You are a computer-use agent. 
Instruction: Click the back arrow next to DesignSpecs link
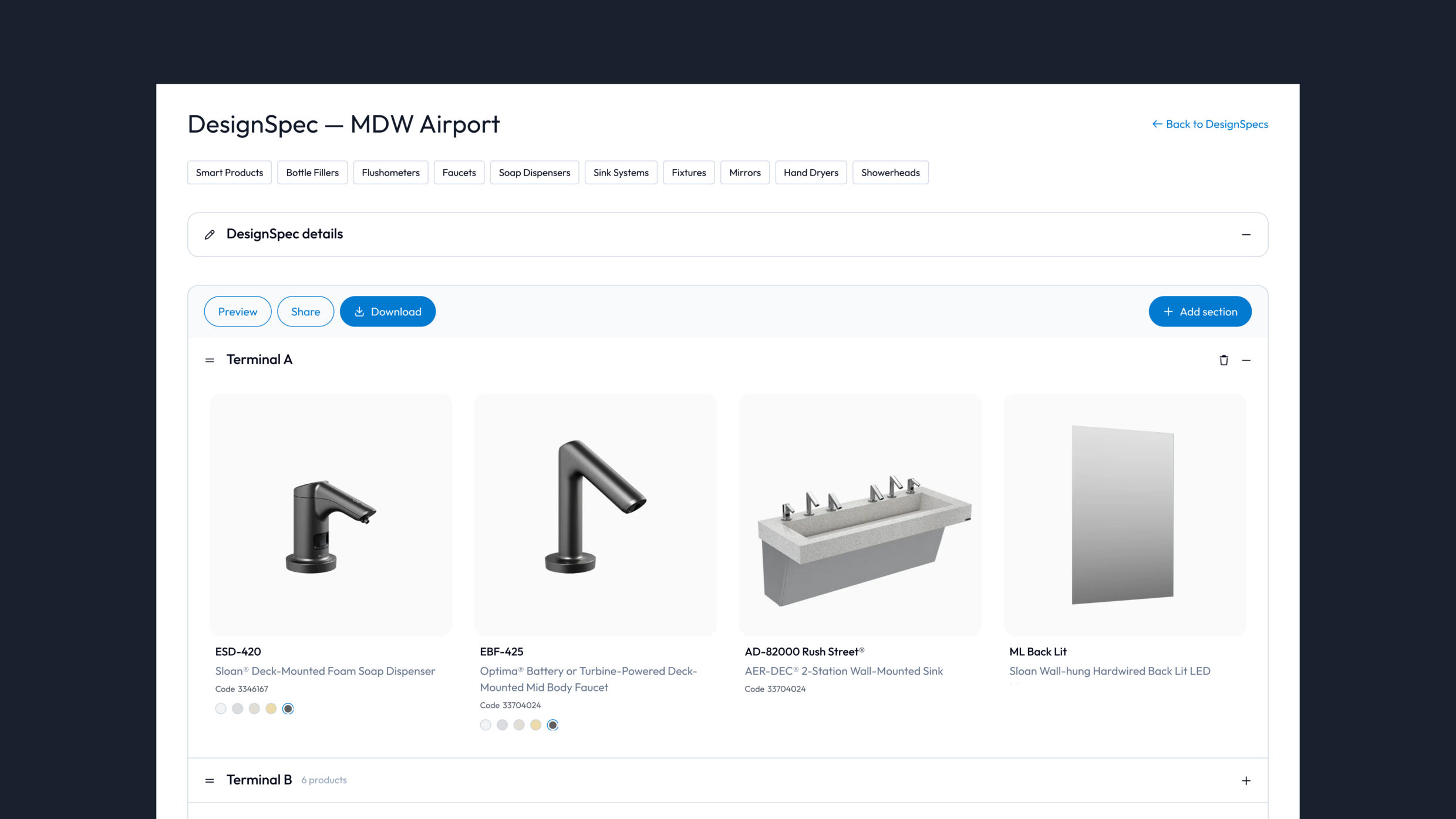[x=1157, y=124]
